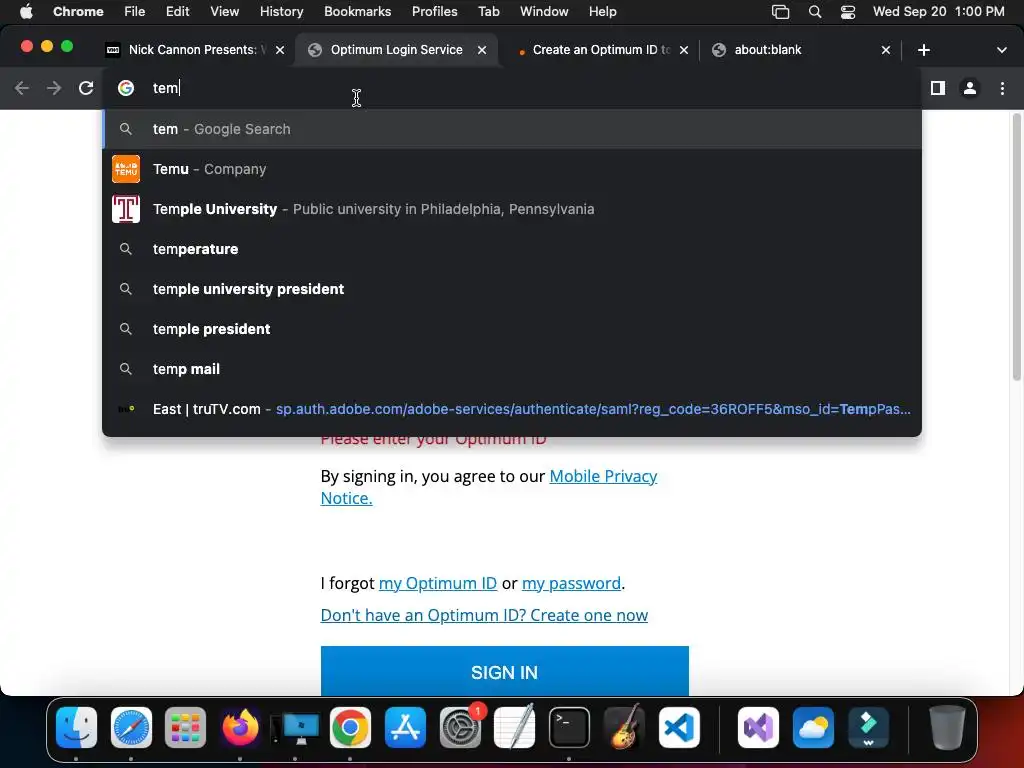Open the Apple menu

point(26,12)
